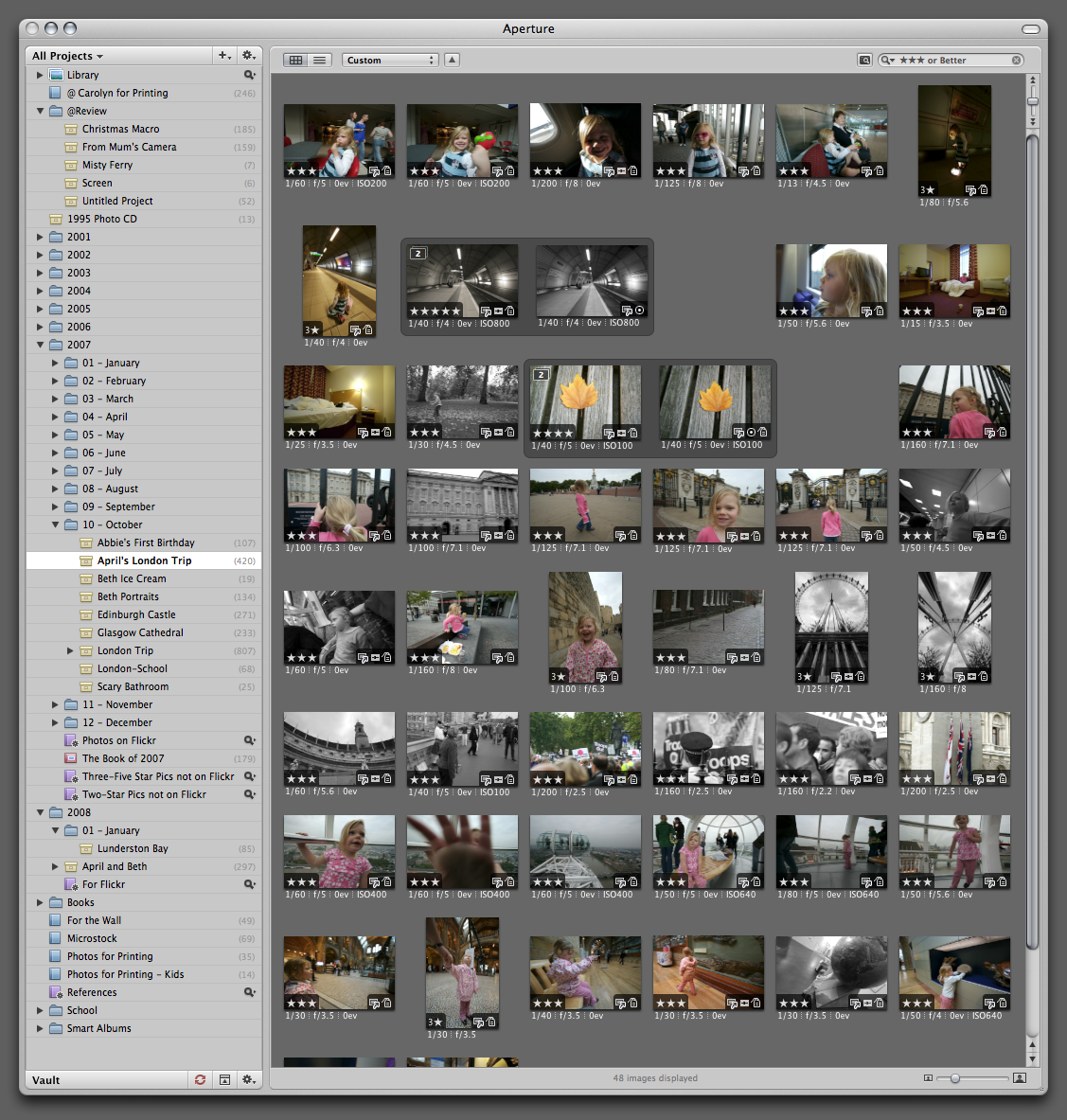Select the hotel bed 1/25 f/3.5 thumbnail

[x=339, y=402]
